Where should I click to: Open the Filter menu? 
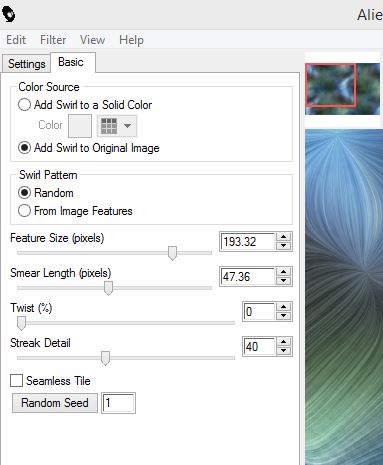click(x=53, y=40)
